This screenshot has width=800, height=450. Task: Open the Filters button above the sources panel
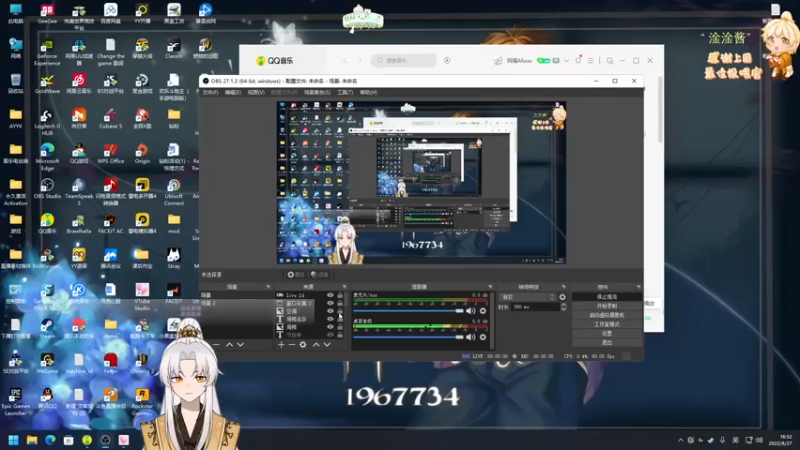[319, 274]
